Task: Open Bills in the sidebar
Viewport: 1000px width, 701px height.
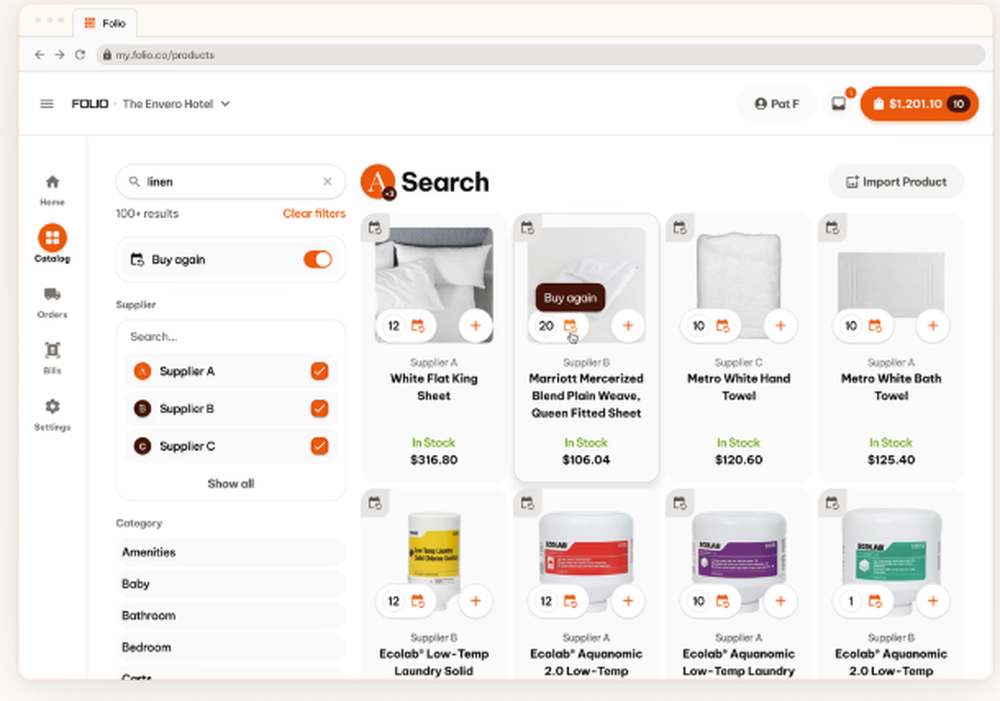Action: [52, 358]
